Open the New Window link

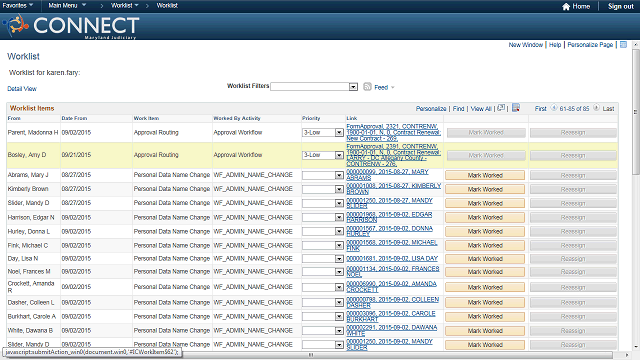(x=526, y=45)
